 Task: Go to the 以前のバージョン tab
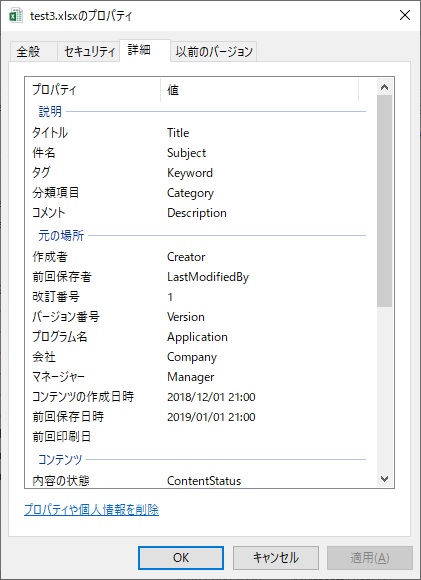(x=214, y=51)
